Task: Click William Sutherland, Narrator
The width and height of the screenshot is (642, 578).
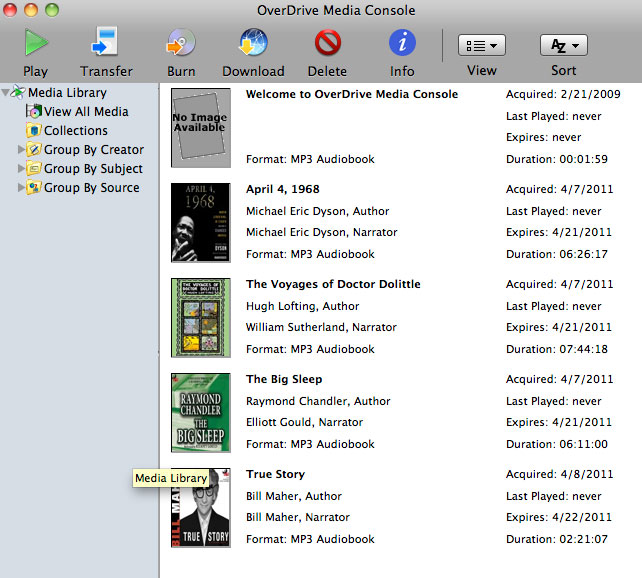Action: click(x=321, y=327)
